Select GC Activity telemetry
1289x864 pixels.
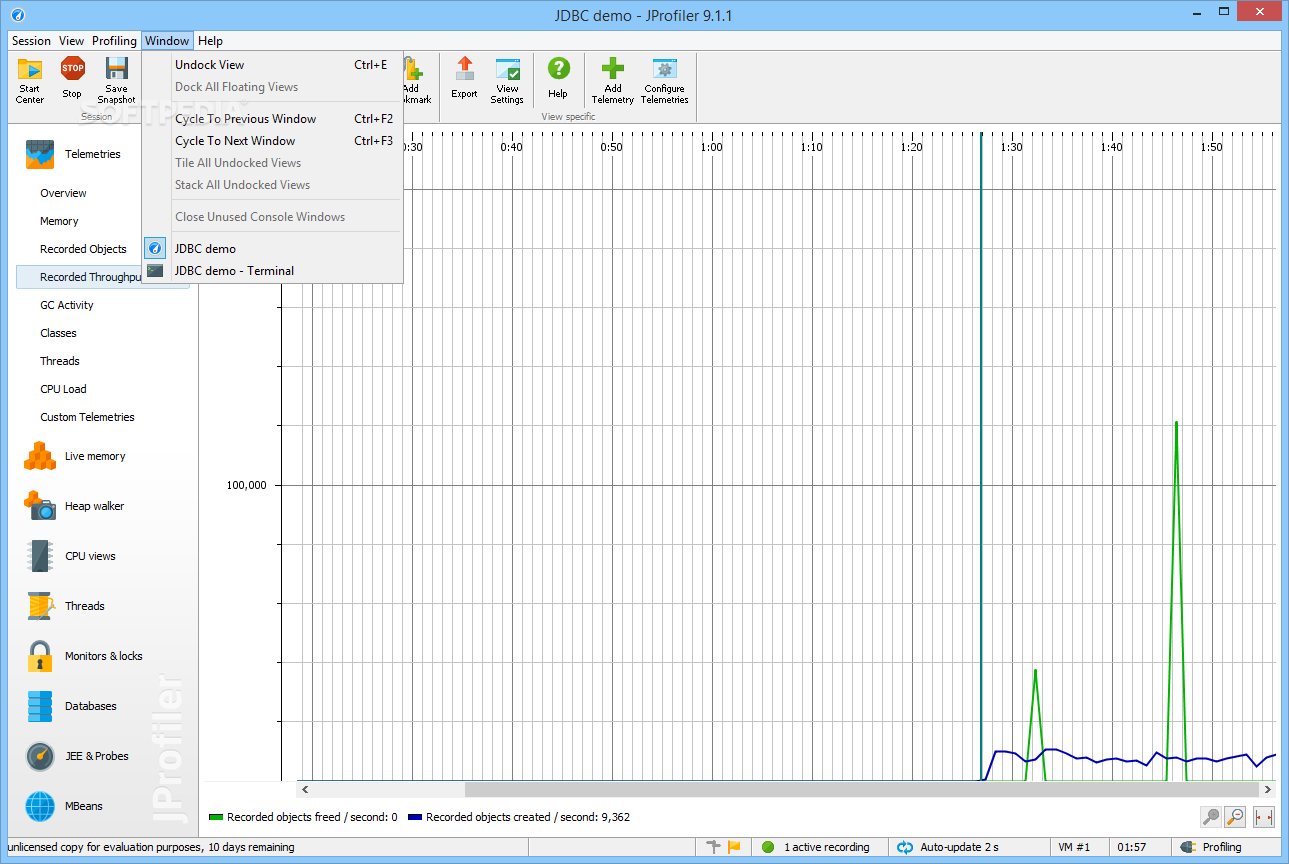[x=67, y=305]
